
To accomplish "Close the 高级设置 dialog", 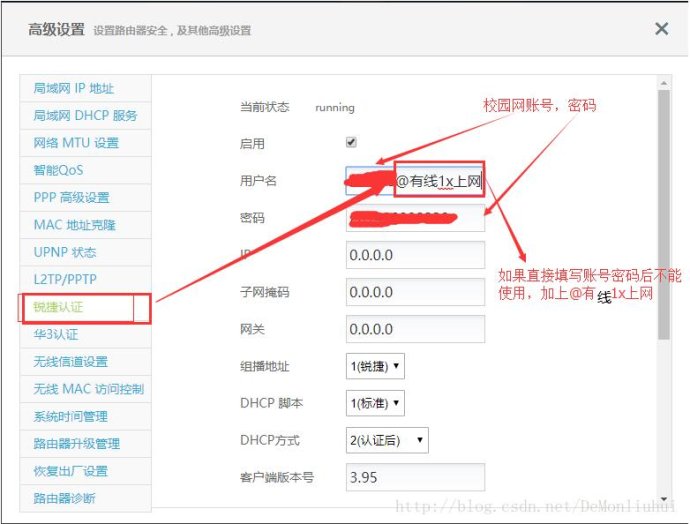I will pyautogui.click(x=661, y=29).
